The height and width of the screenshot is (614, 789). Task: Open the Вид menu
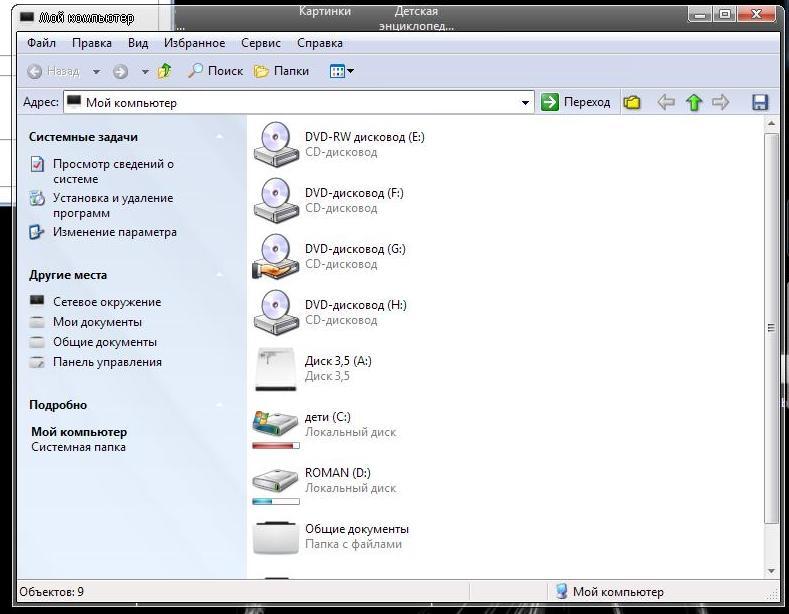click(138, 43)
